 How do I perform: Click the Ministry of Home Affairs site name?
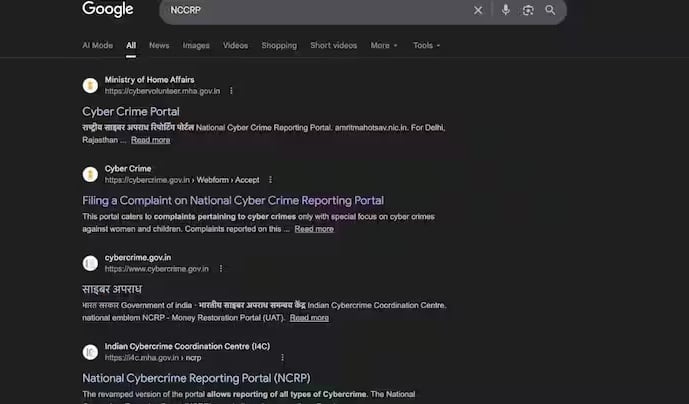click(149, 80)
